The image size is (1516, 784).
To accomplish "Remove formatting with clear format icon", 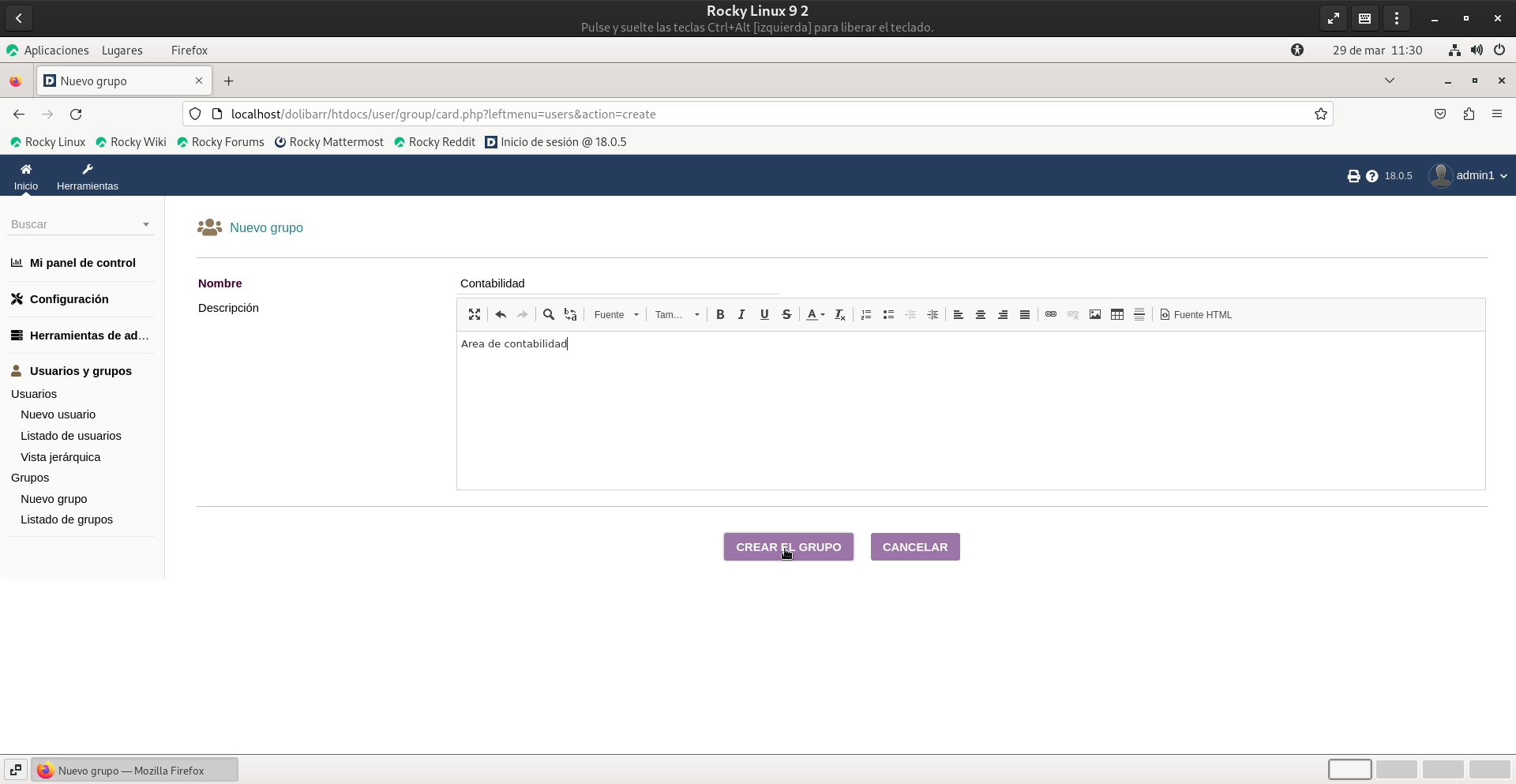I will [840, 314].
